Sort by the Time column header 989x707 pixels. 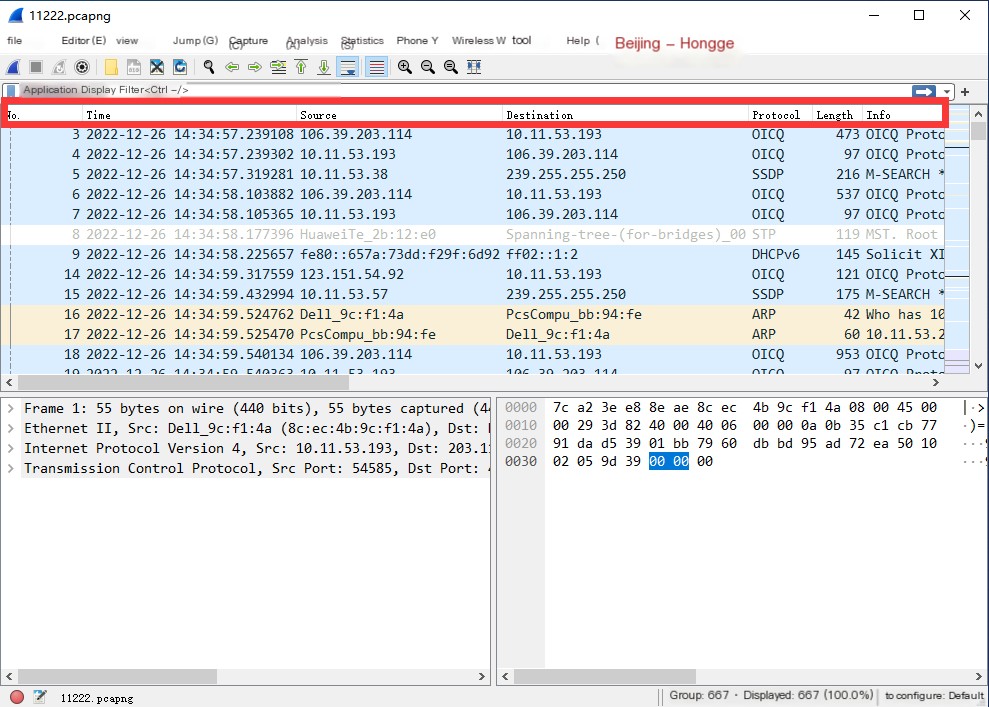(189, 115)
